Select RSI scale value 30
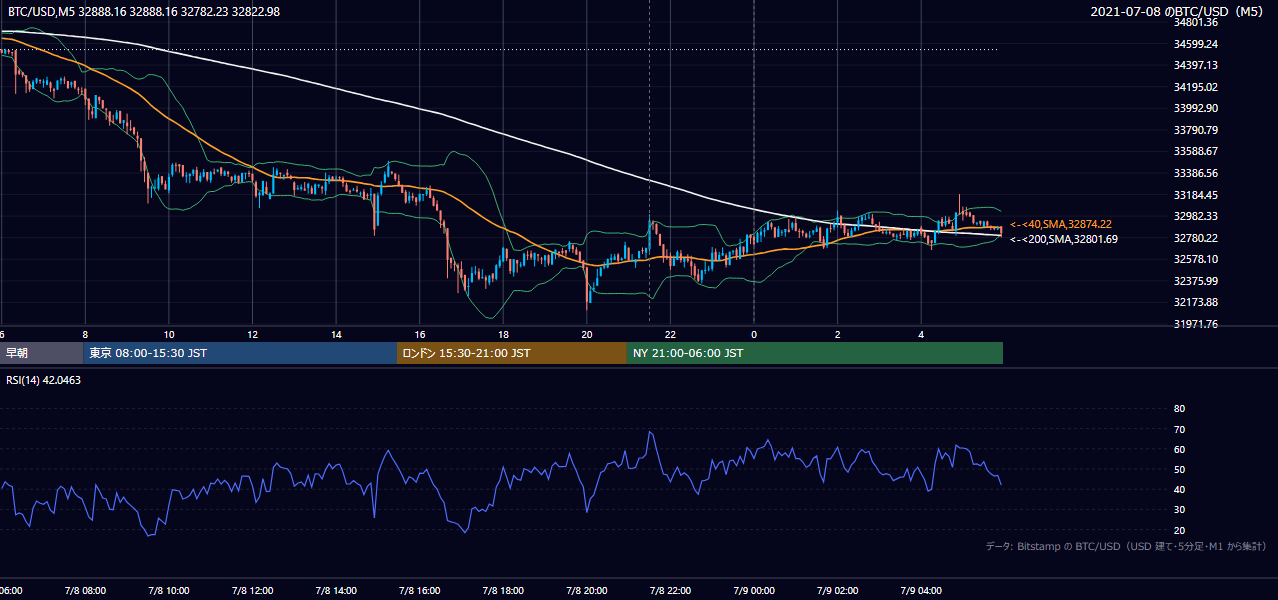Screen dimensions: 1278x600 click(x=1179, y=510)
